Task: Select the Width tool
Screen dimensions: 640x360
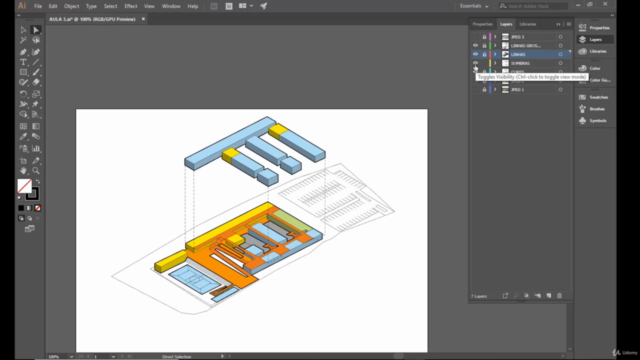Action: click(x=23, y=104)
